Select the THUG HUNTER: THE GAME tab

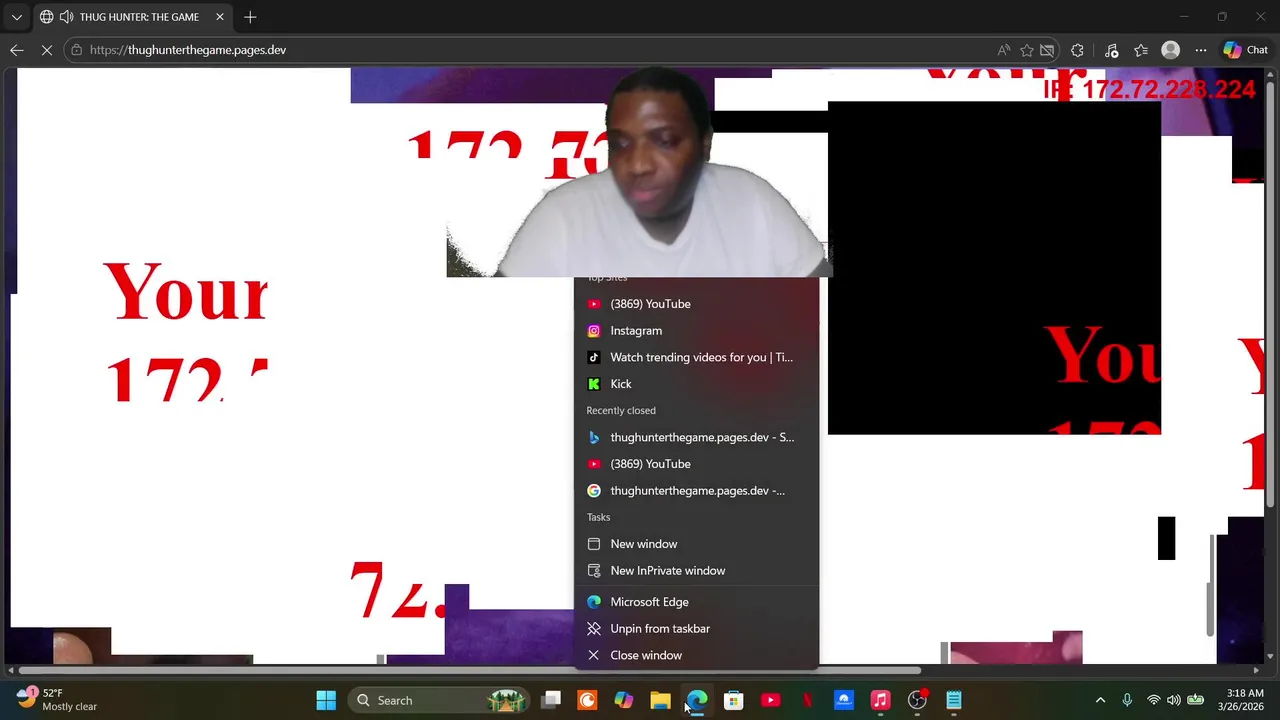(x=134, y=17)
